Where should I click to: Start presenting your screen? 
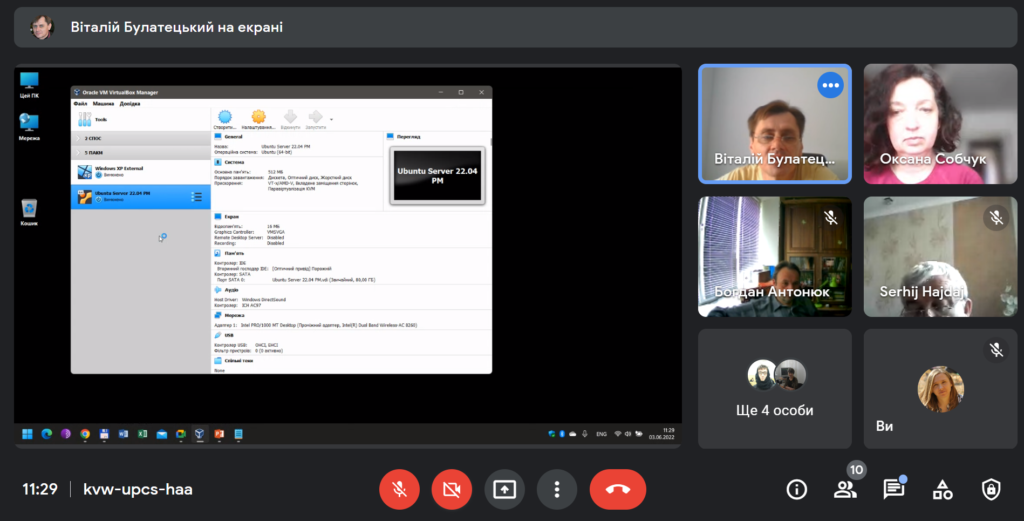tap(504, 489)
